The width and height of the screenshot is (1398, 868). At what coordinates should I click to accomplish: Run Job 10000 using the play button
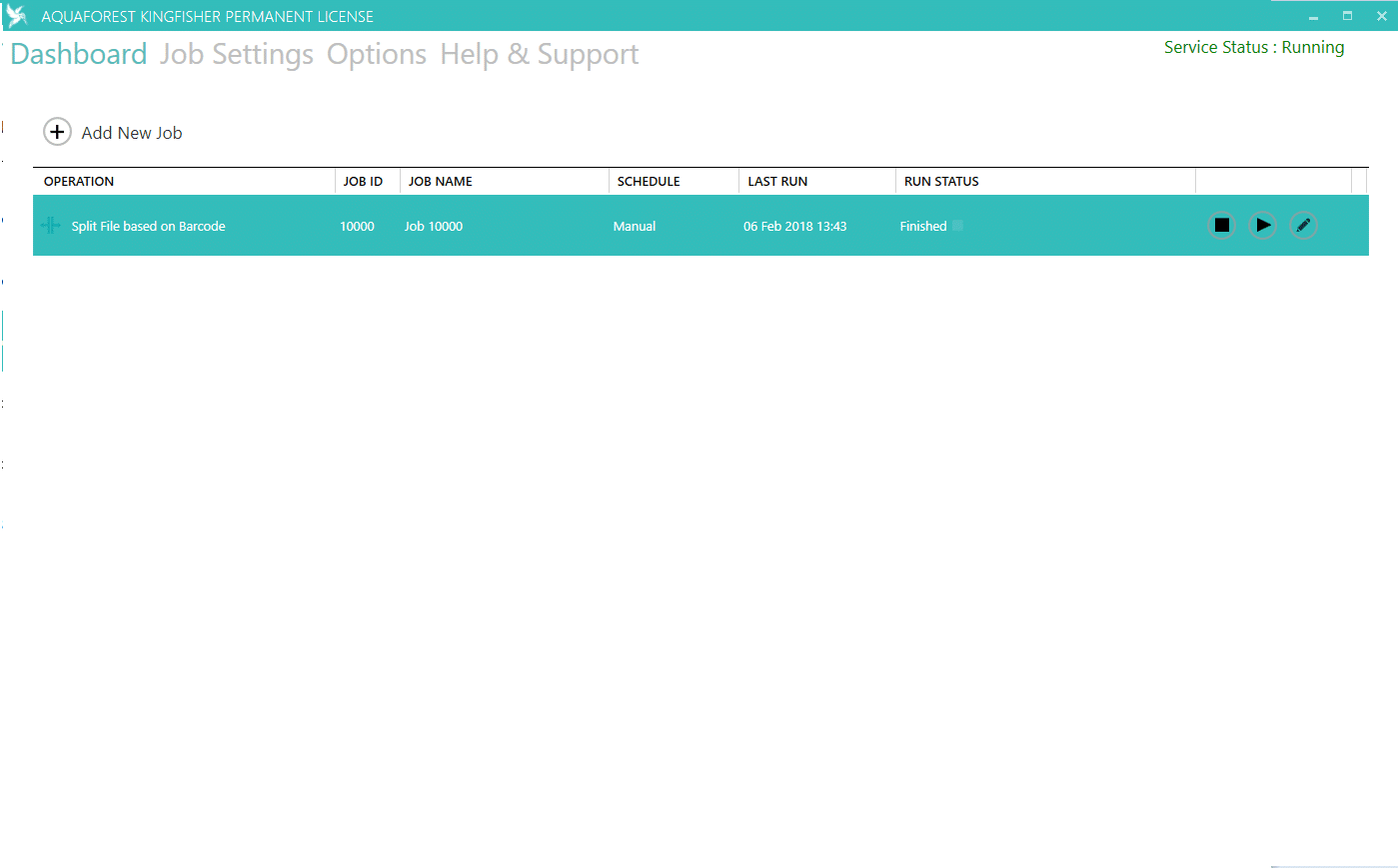(1263, 226)
